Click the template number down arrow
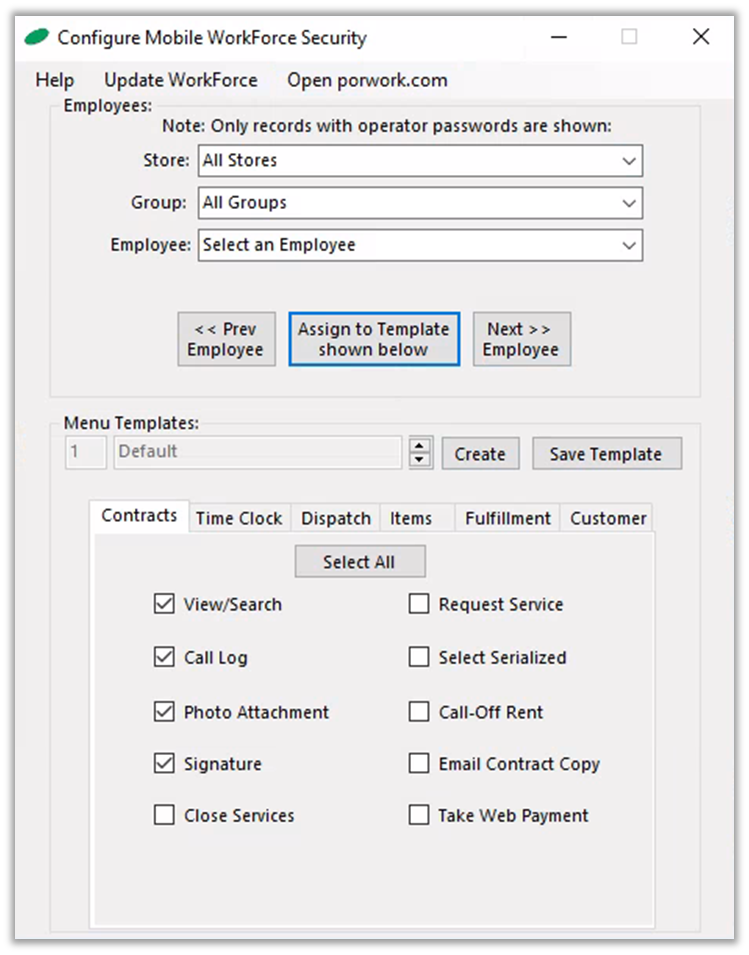 click(421, 460)
